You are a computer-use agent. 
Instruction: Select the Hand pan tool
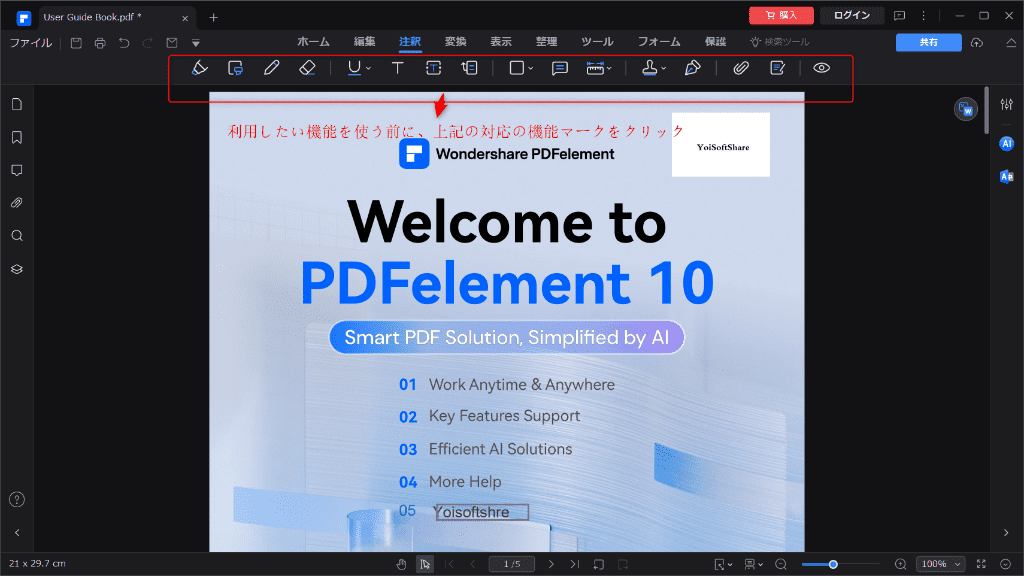[401, 564]
